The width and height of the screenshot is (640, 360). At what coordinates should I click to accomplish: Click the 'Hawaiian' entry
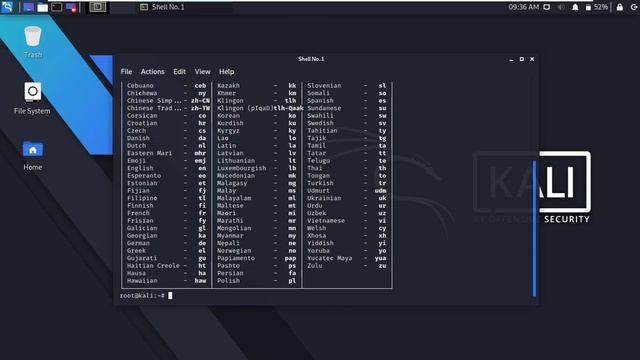tap(142, 281)
